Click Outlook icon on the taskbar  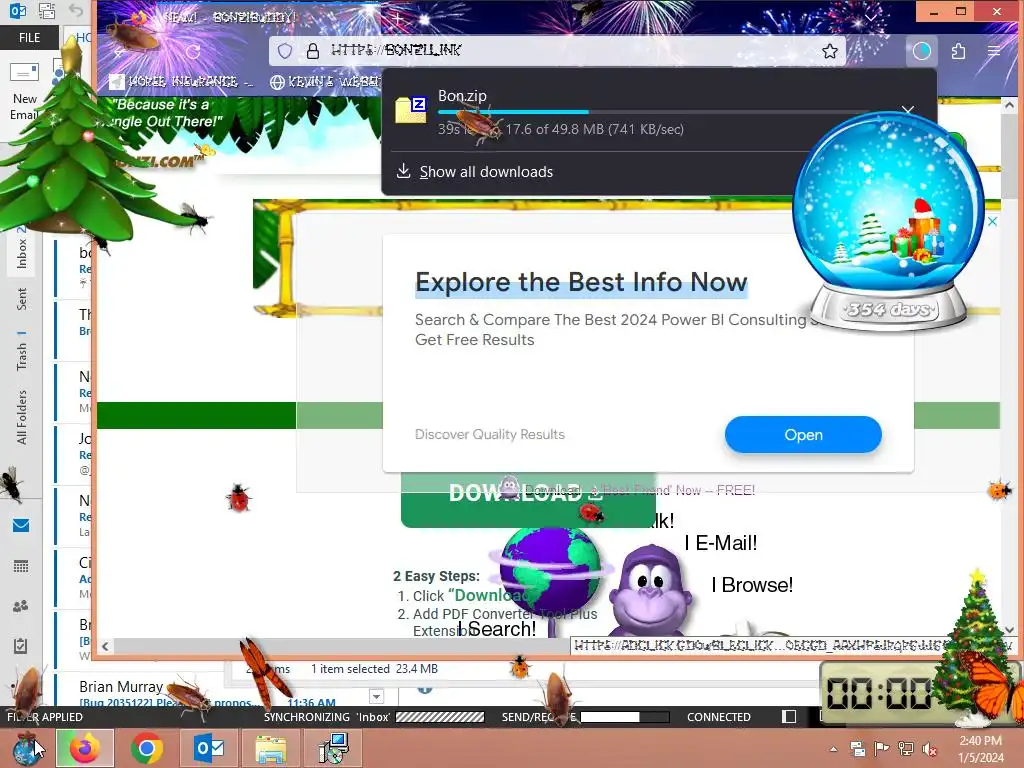208,748
